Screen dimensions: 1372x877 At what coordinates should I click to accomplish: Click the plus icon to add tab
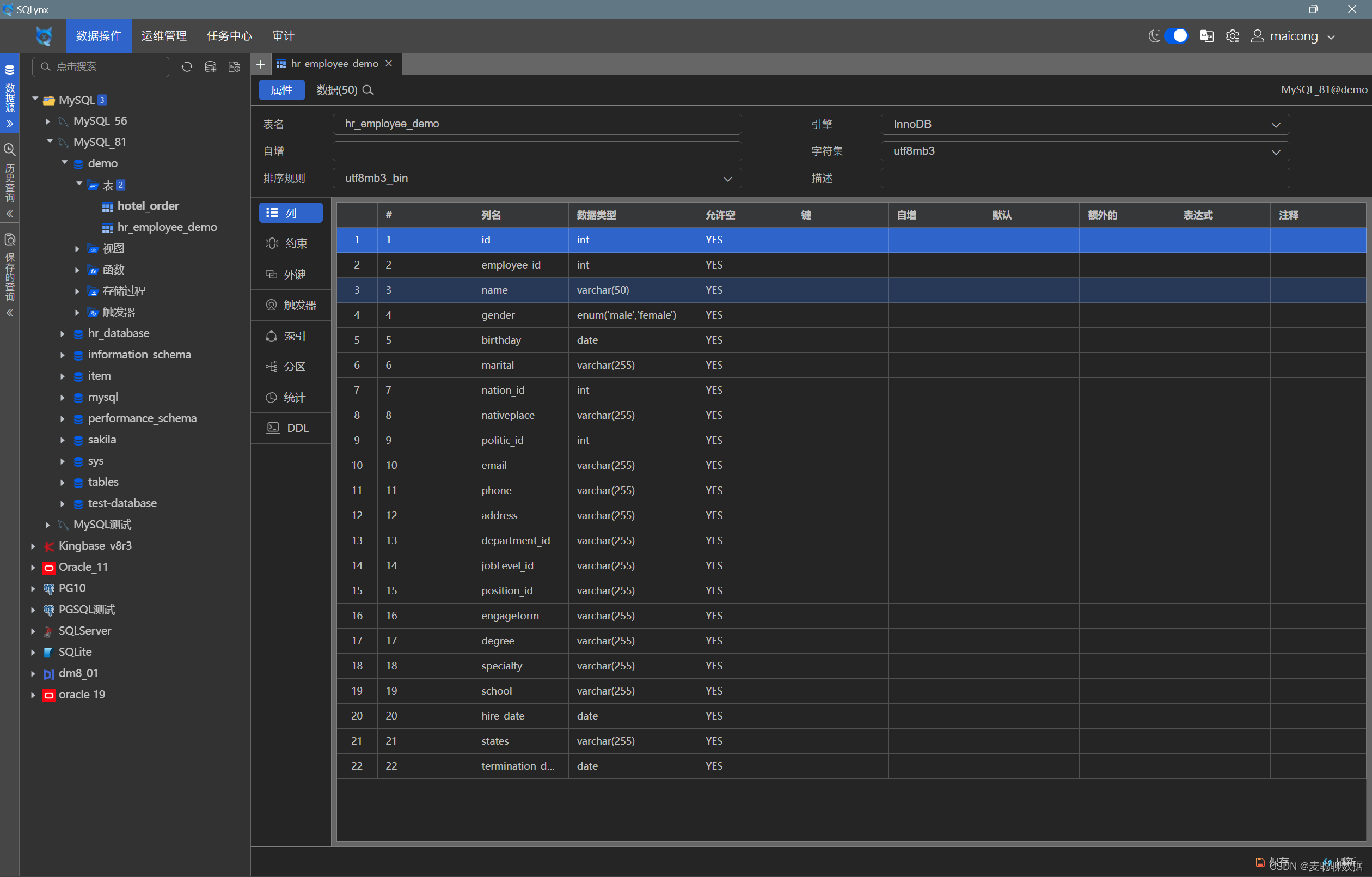pos(260,64)
